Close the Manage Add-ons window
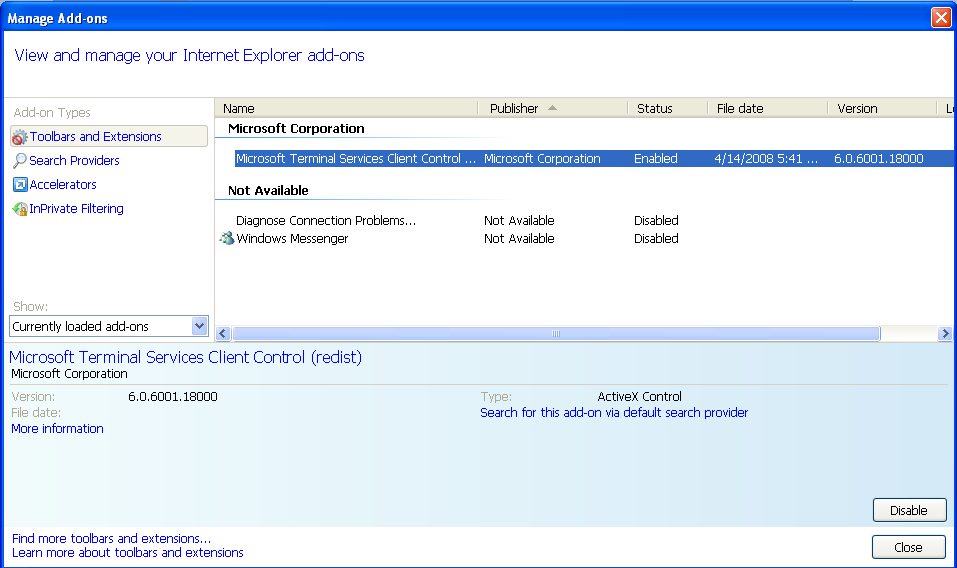Screen dimensions: 957x568 tap(940, 18)
